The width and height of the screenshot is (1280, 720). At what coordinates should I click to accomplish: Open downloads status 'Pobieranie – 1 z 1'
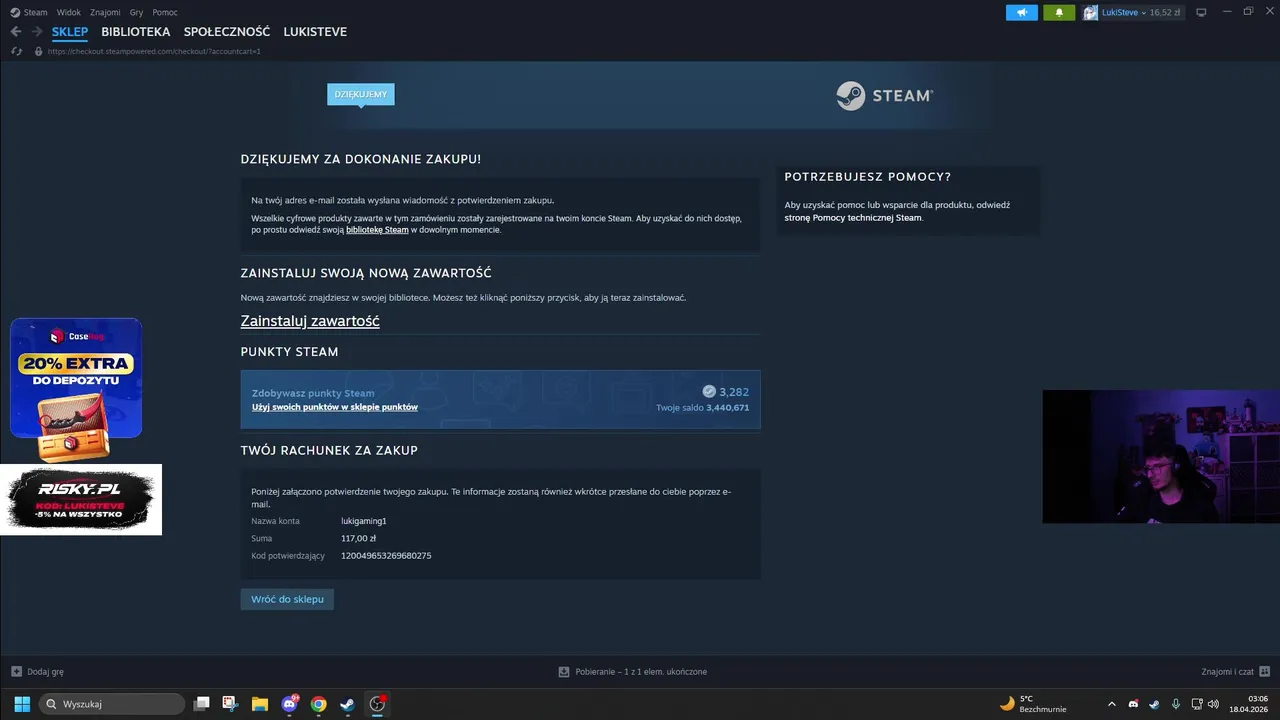[641, 672]
